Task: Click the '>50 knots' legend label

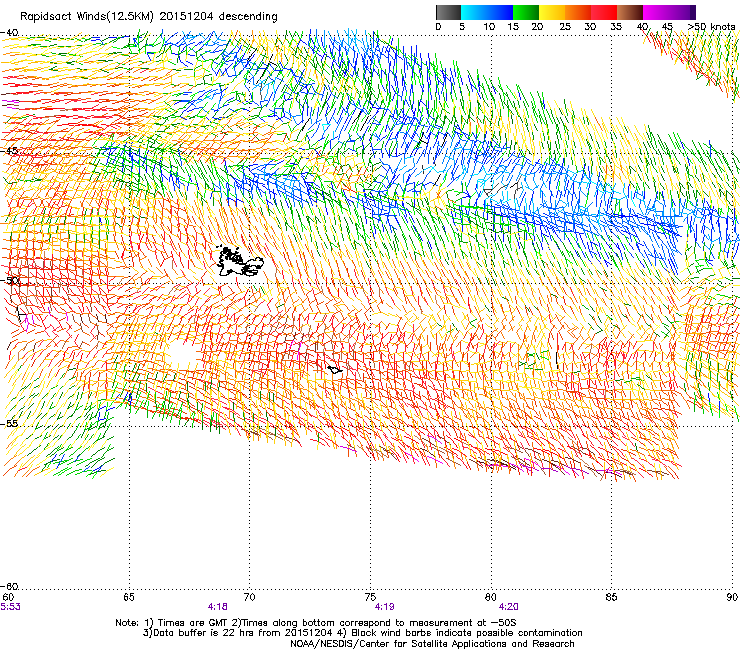Action: point(711,26)
